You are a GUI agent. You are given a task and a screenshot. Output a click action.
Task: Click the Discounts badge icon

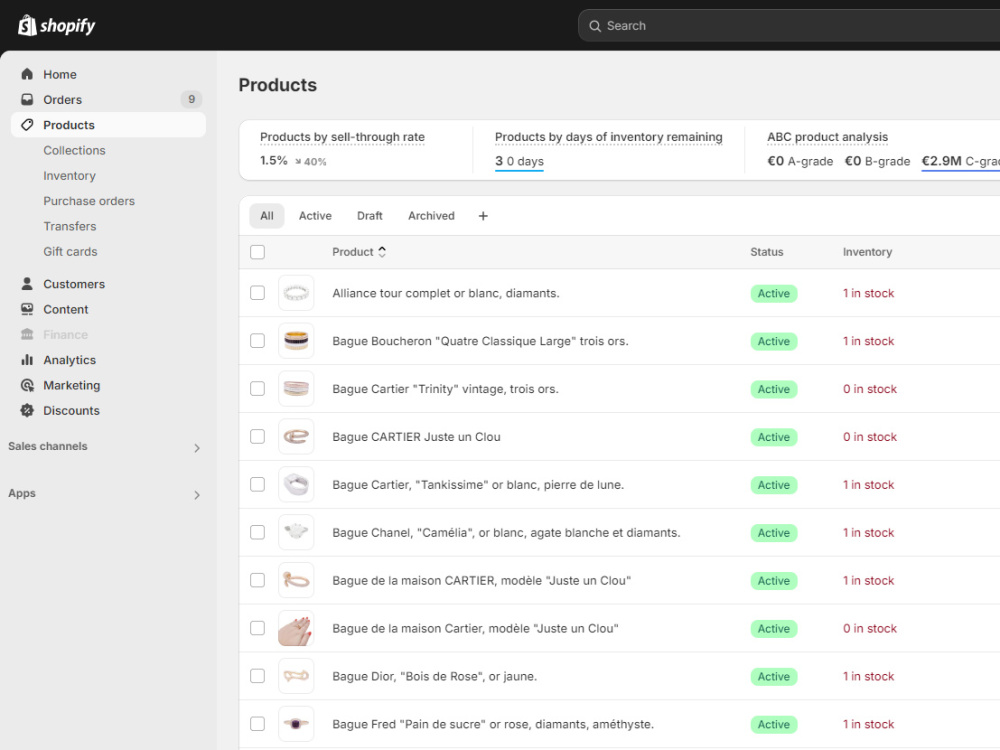[27, 411]
